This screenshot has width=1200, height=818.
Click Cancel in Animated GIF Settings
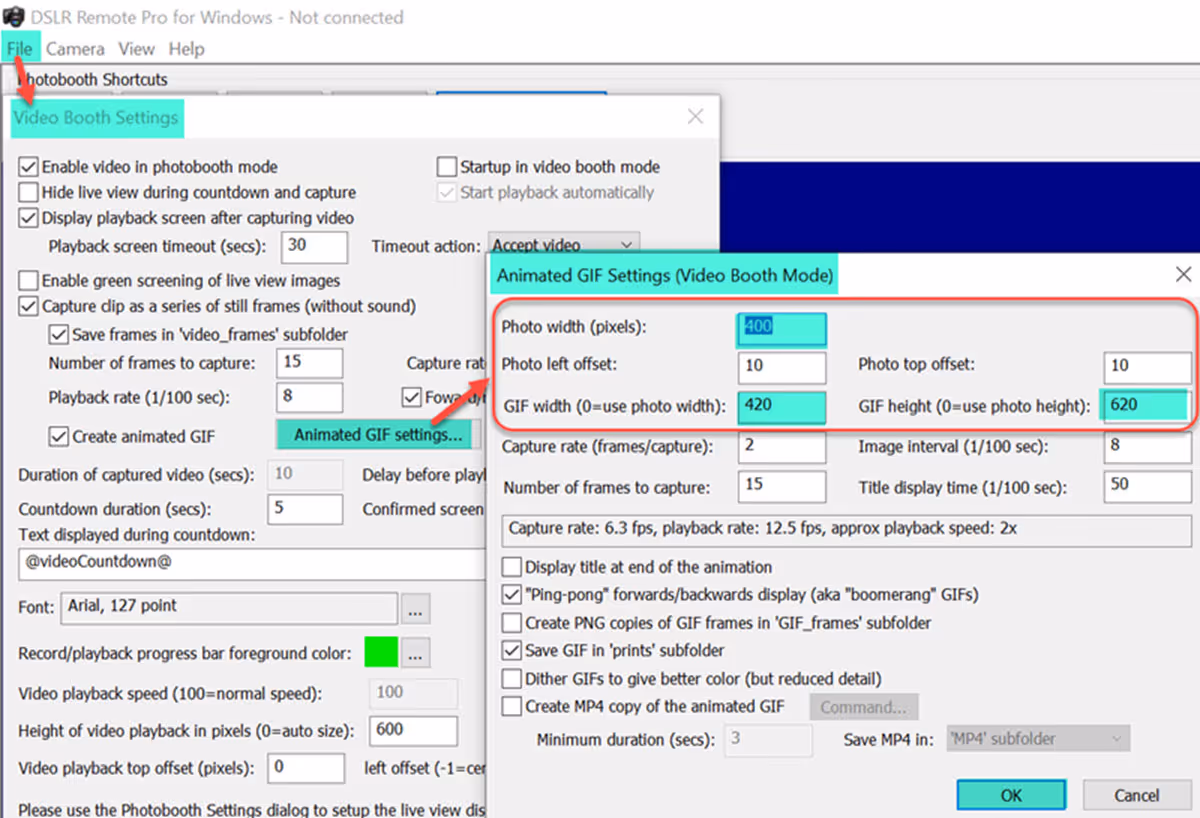(x=1137, y=796)
